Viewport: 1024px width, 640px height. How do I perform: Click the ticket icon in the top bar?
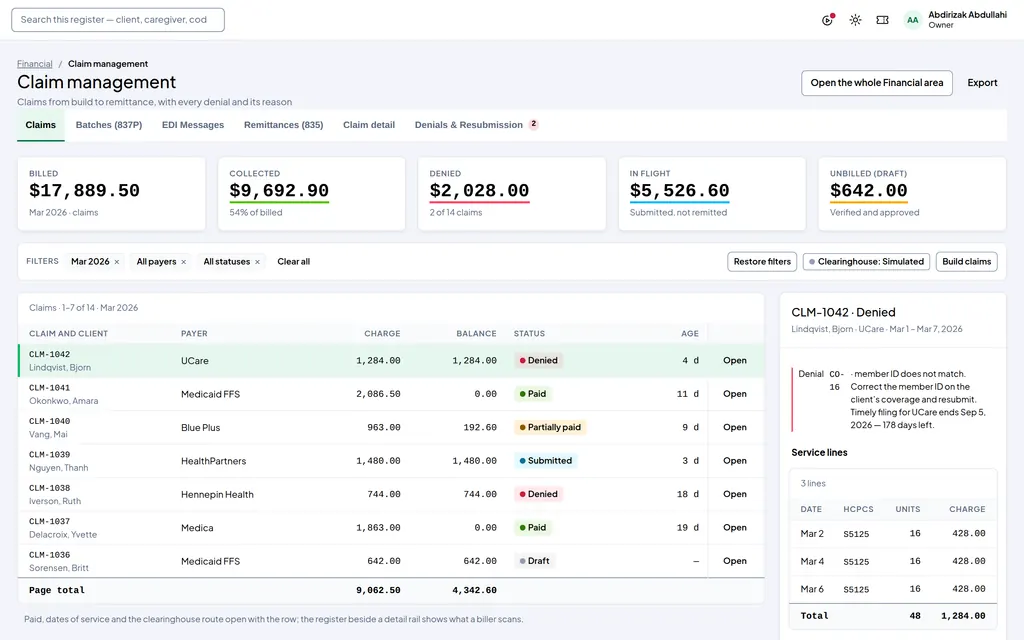[x=882, y=20]
